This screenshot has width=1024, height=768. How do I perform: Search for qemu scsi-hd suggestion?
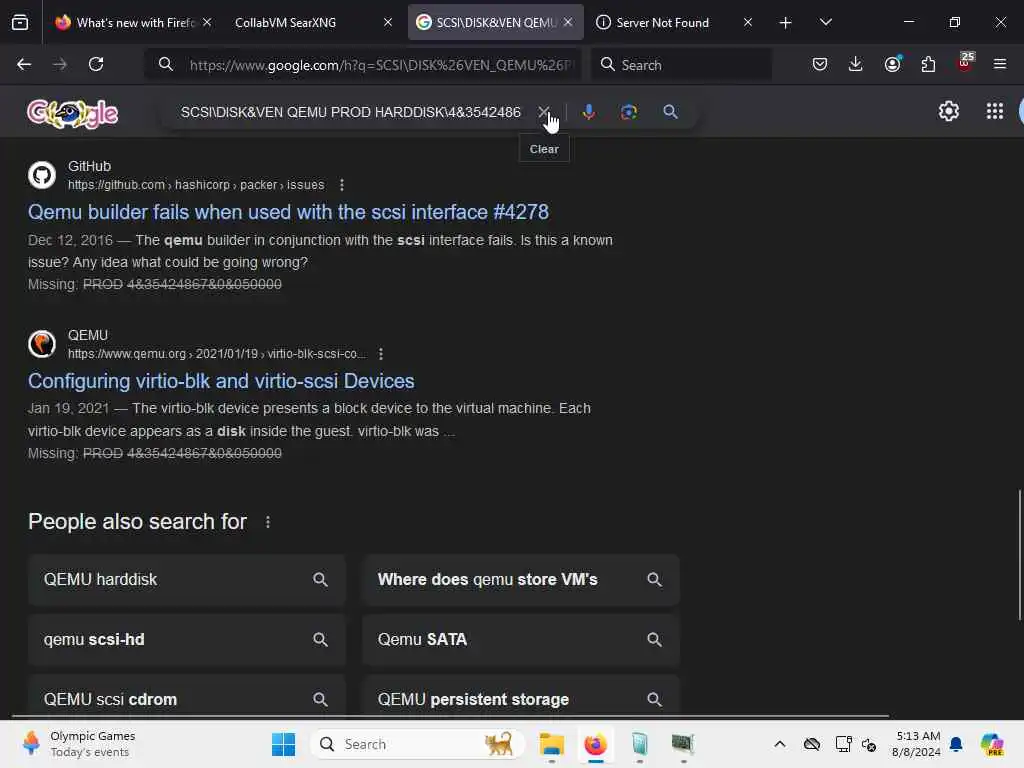[x=187, y=640]
